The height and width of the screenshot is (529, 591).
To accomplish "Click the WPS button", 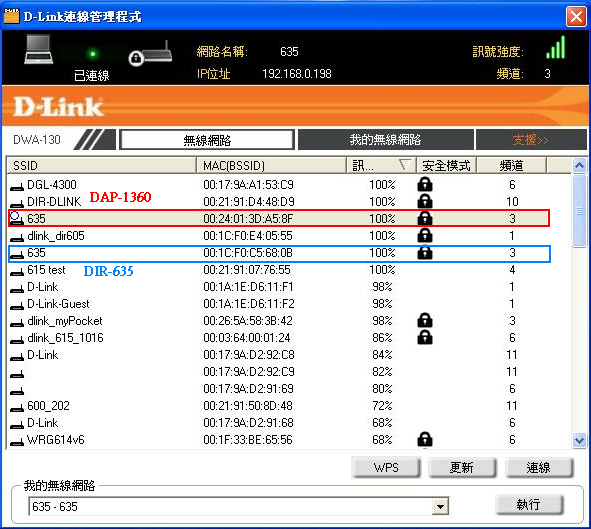I will point(386,468).
